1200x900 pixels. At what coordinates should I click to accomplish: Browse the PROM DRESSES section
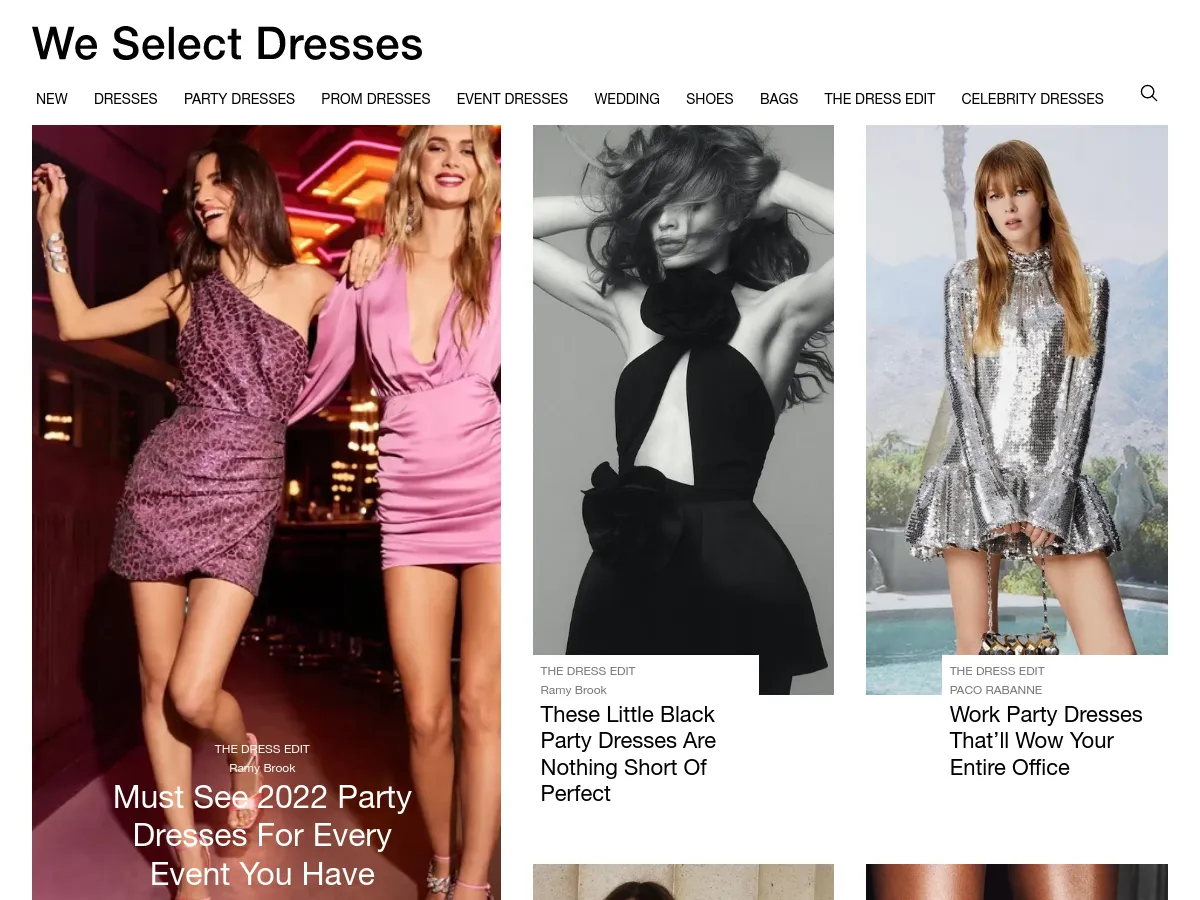[375, 99]
